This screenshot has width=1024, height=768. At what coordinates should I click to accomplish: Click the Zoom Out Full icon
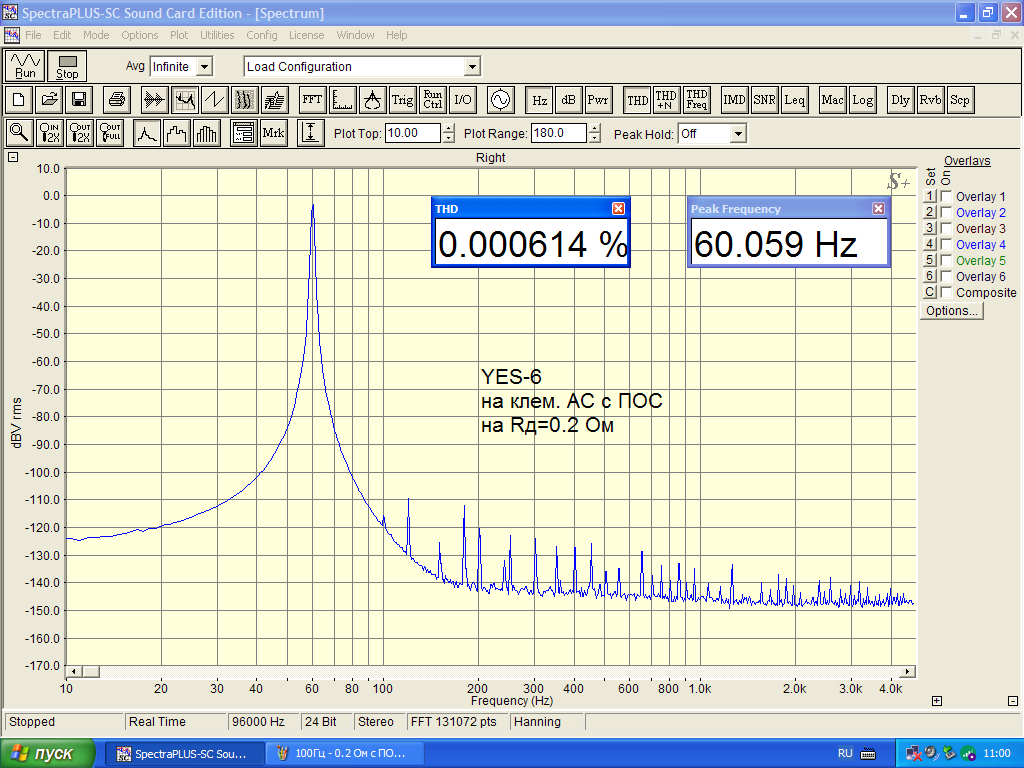point(110,133)
